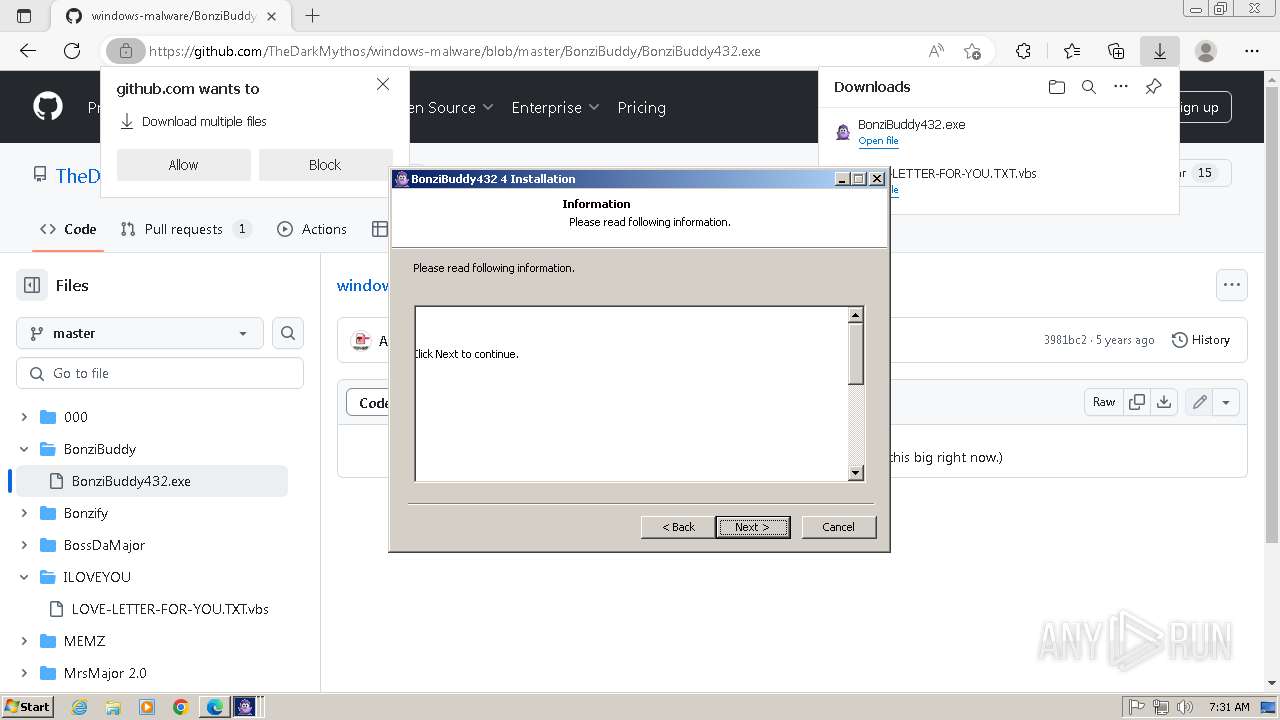Screen dimensions: 1280x720
Task: View file History
Action: pos(1201,340)
